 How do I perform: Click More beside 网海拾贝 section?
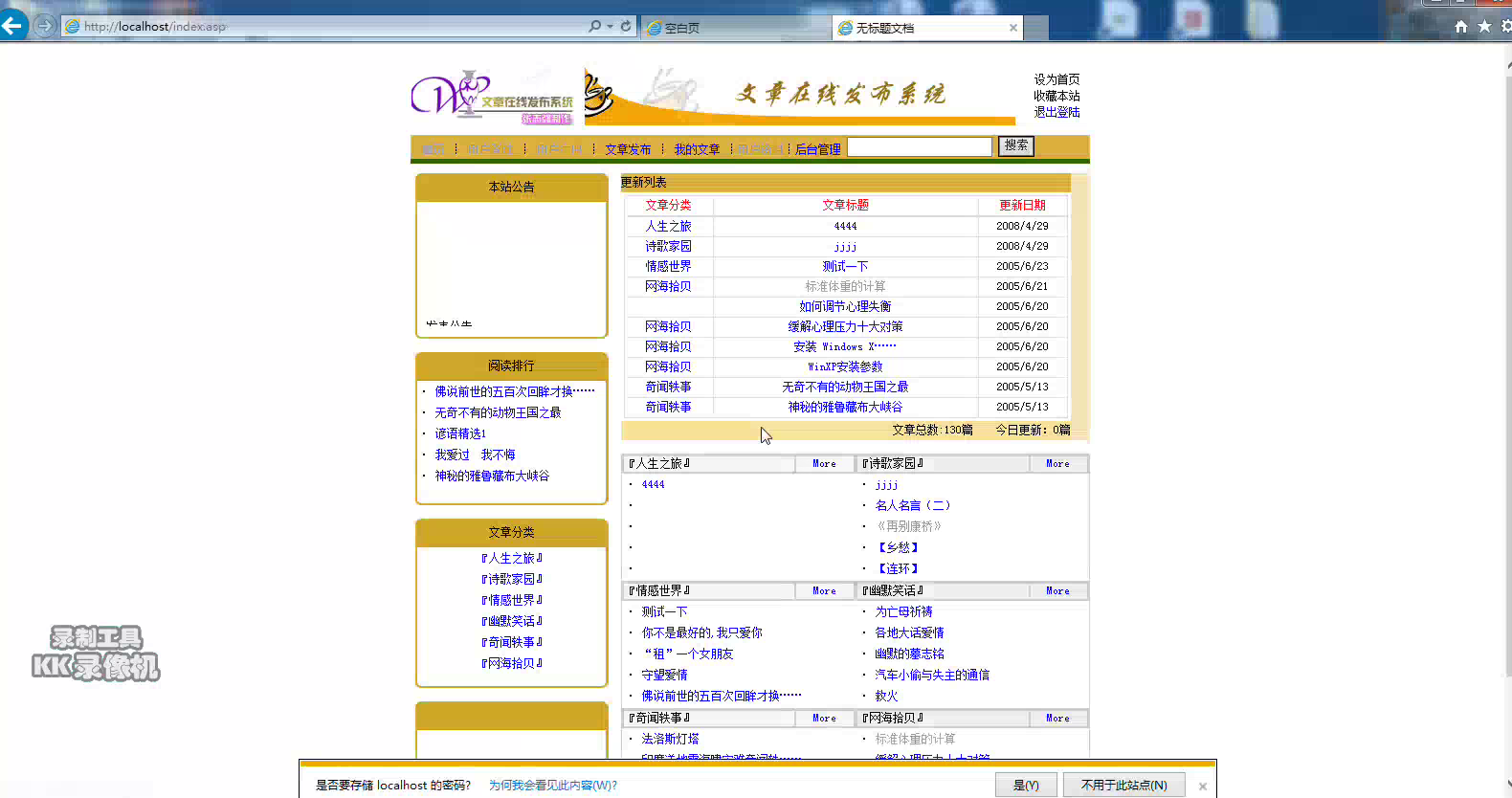click(x=1057, y=719)
